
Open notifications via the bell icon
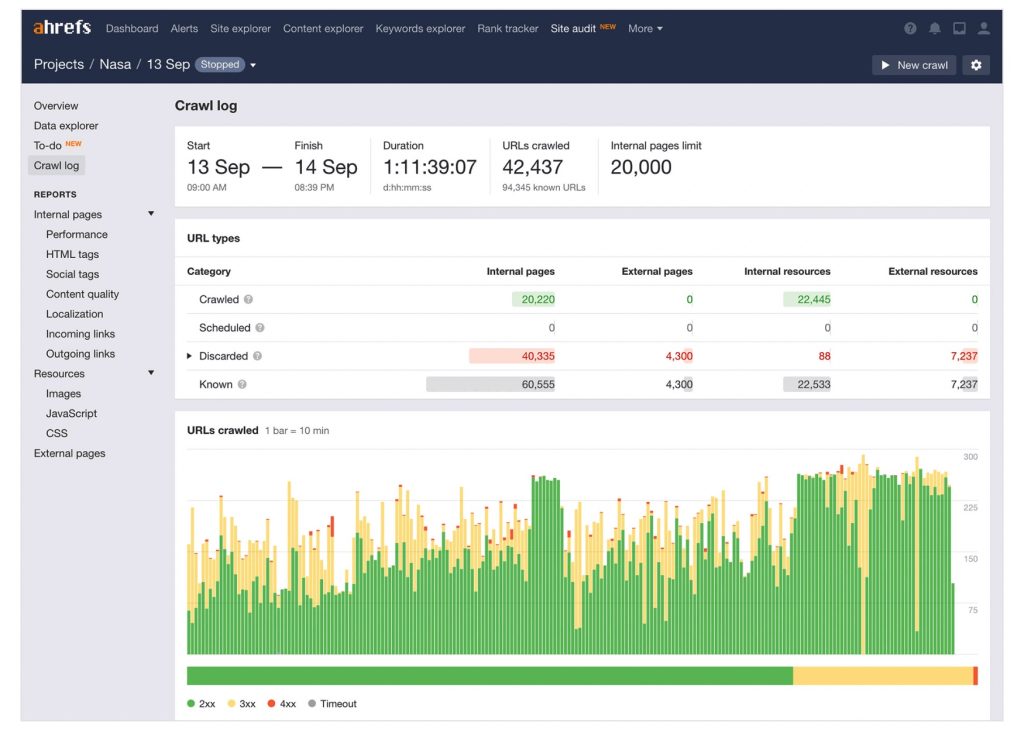coord(934,28)
